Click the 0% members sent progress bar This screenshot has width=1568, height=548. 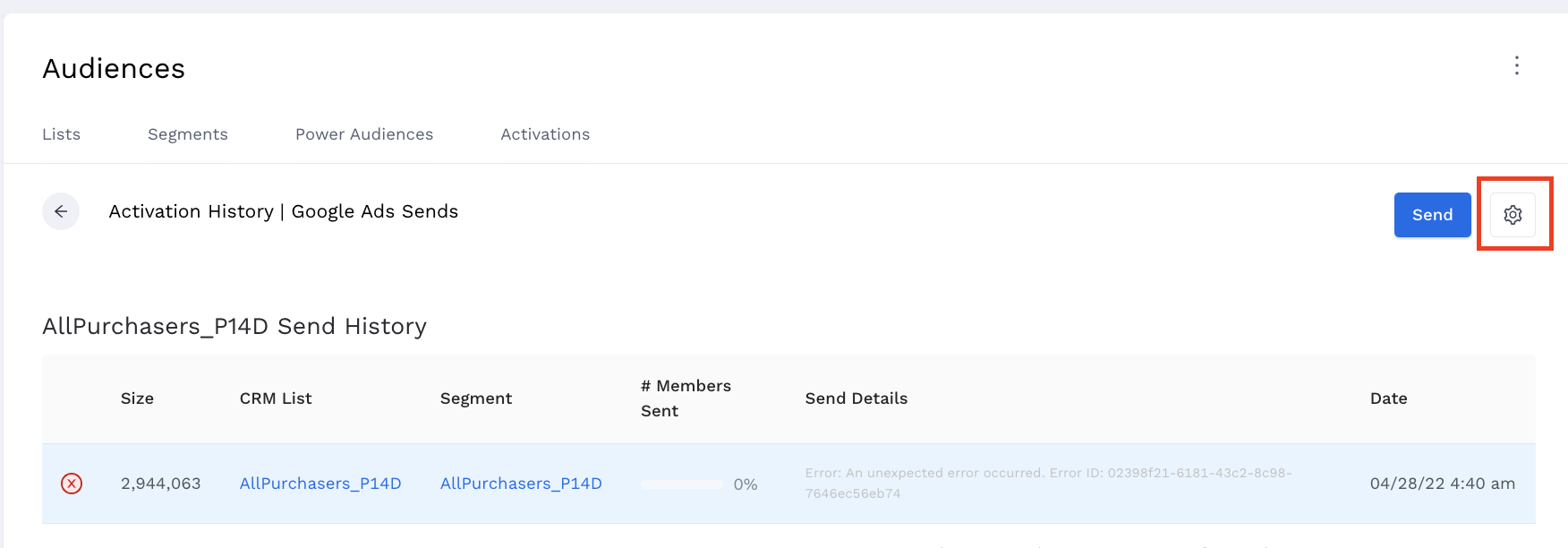tap(683, 484)
